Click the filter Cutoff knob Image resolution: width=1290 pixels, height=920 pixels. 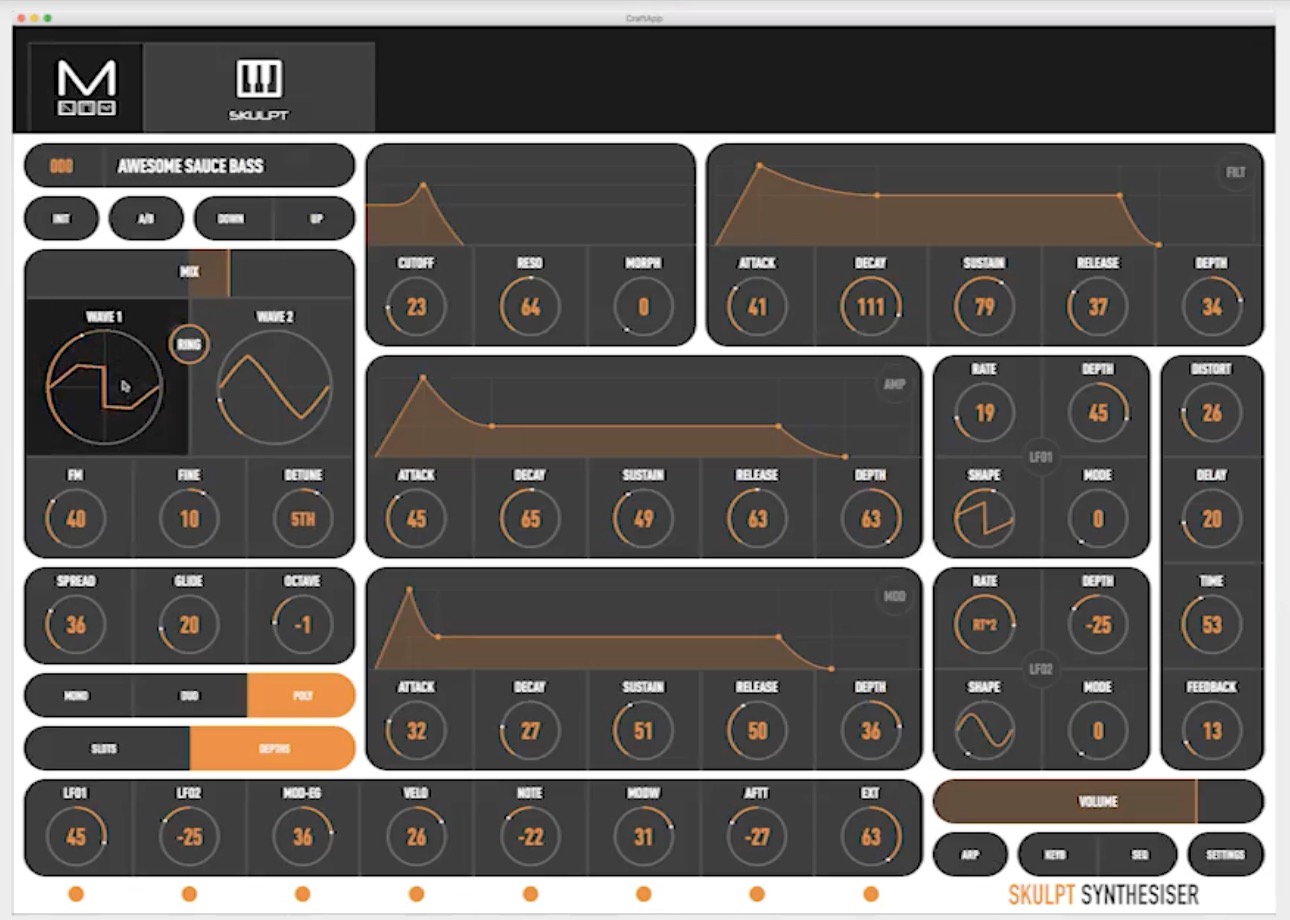(416, 307)
